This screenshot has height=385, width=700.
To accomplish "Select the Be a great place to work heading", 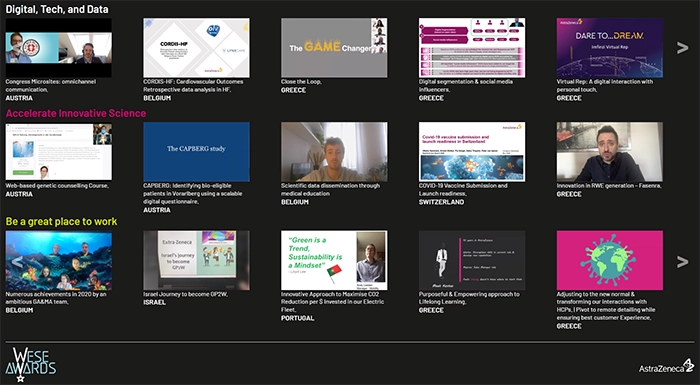I will tap(61, 222).
